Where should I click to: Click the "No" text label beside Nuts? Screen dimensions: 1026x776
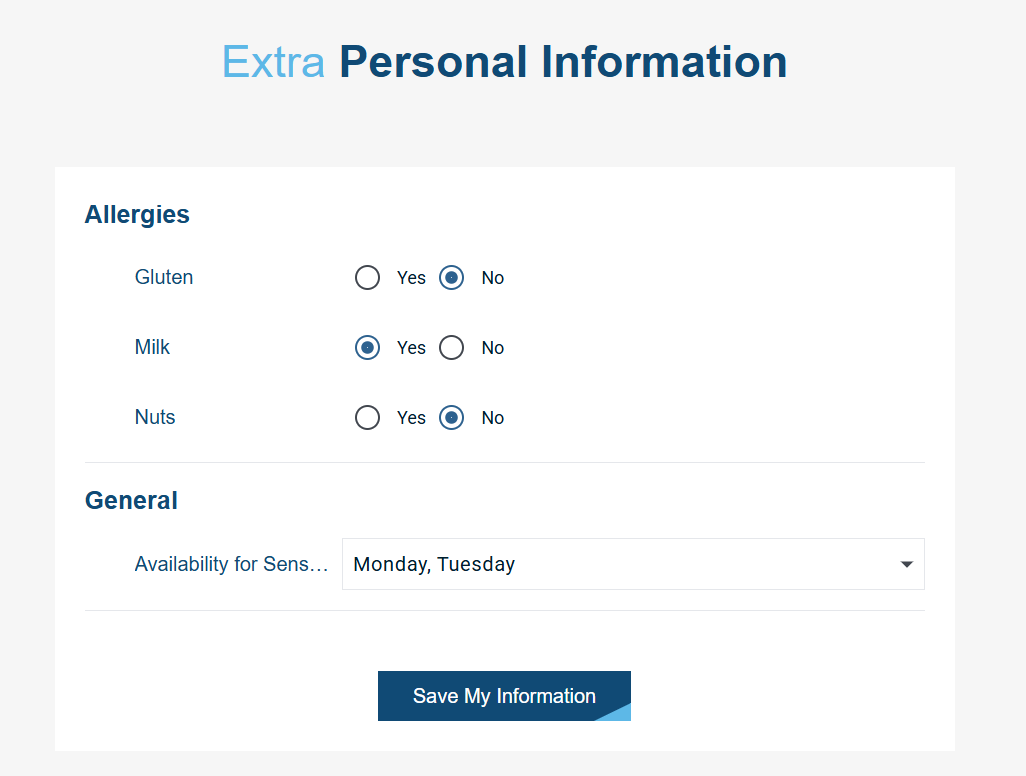493,418
